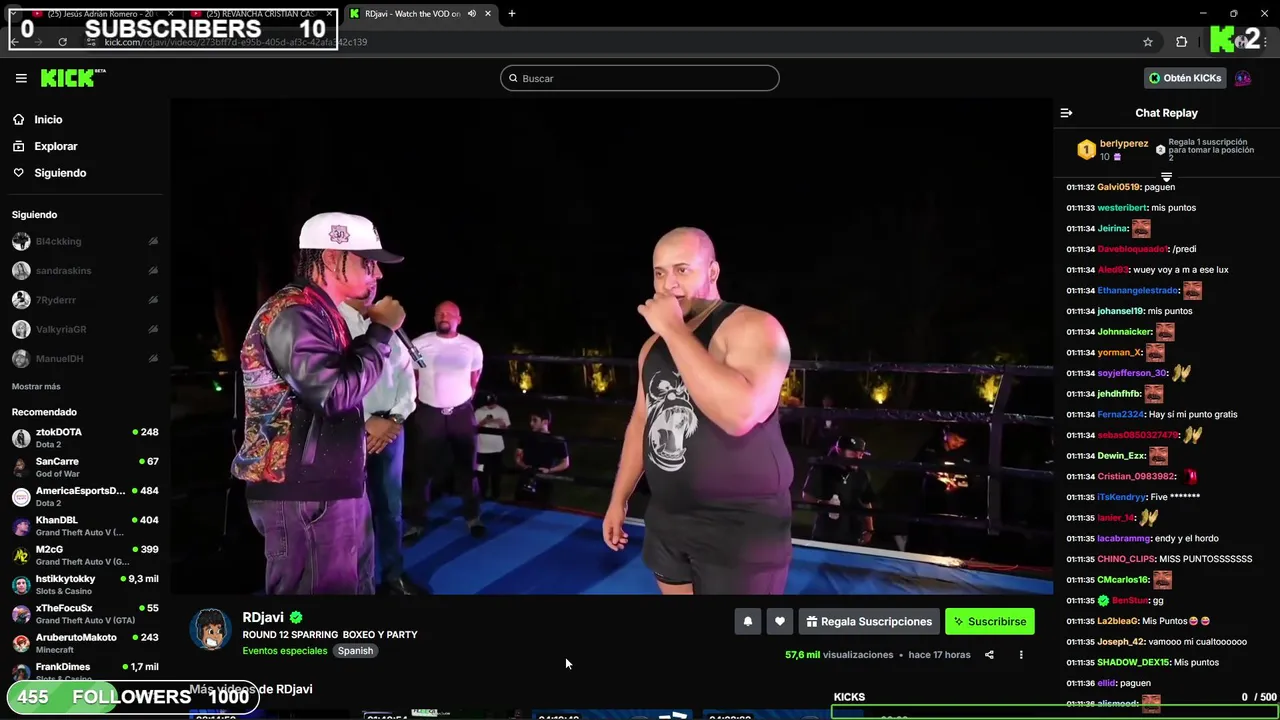Viewport: 1280px width, 720px height.
Task: Collapse the Chat Replay panel
Action: (1066, 113)
